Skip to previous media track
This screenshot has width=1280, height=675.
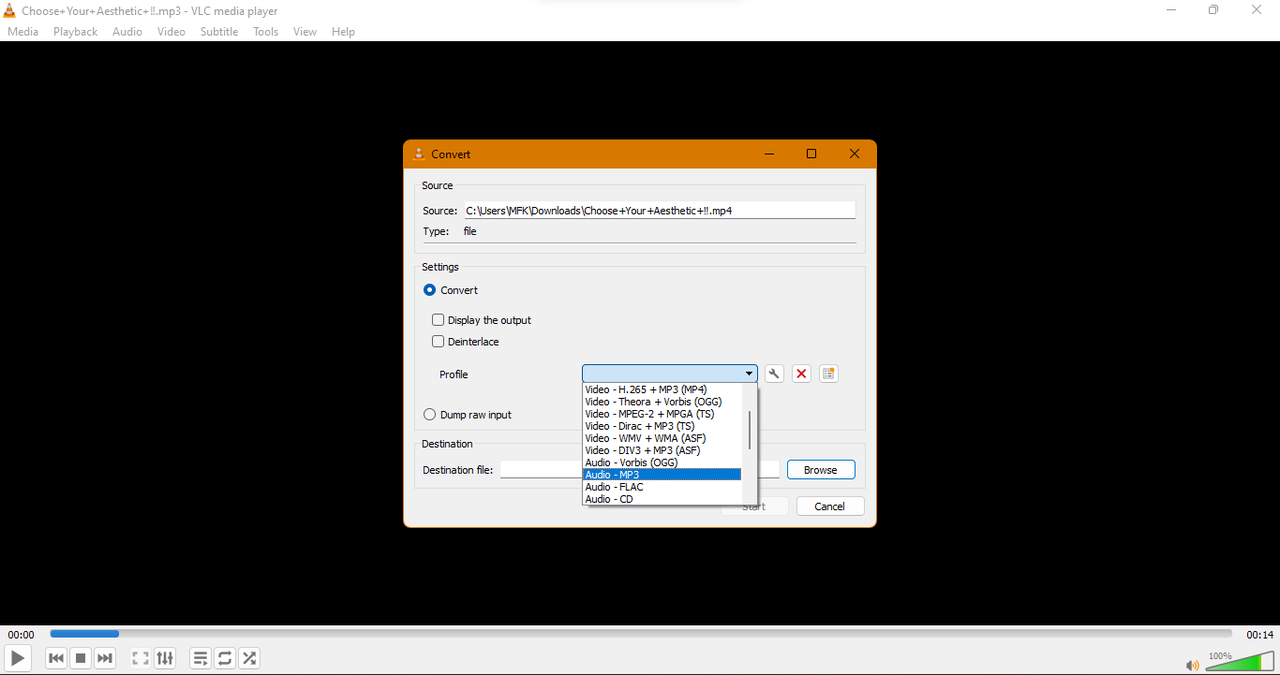[56, 658]
